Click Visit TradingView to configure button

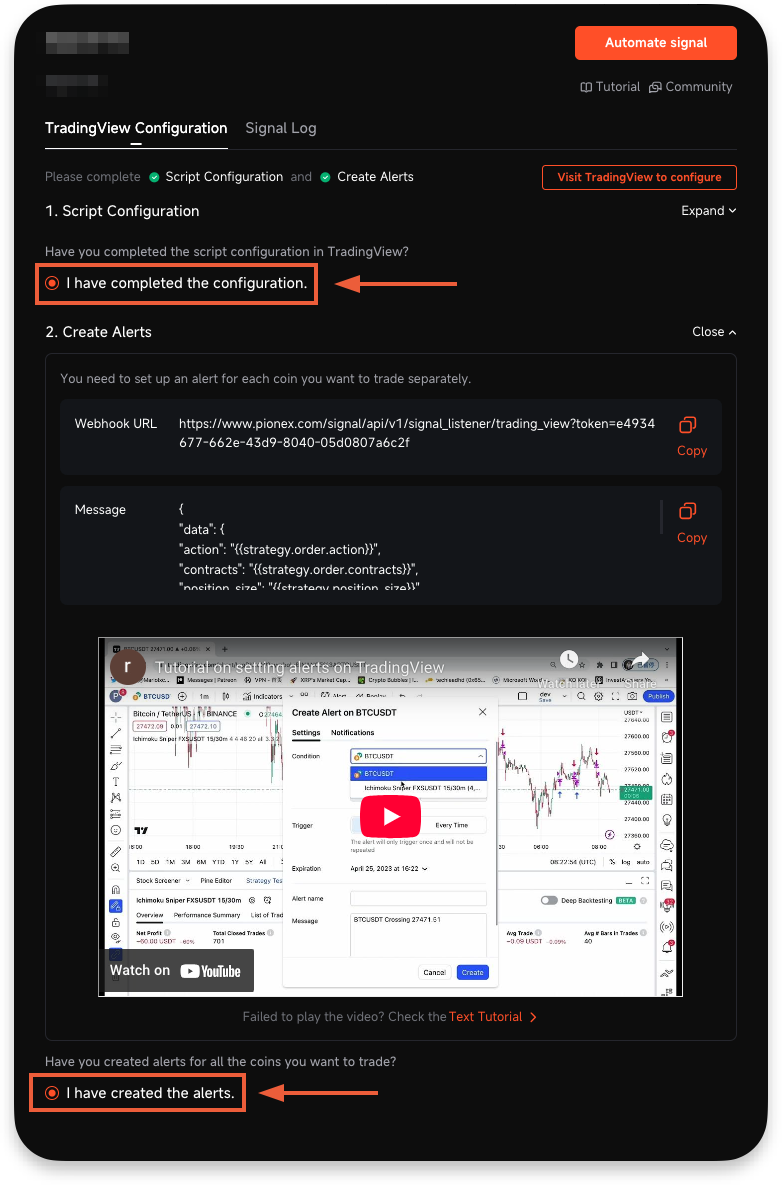click(639, 178)
